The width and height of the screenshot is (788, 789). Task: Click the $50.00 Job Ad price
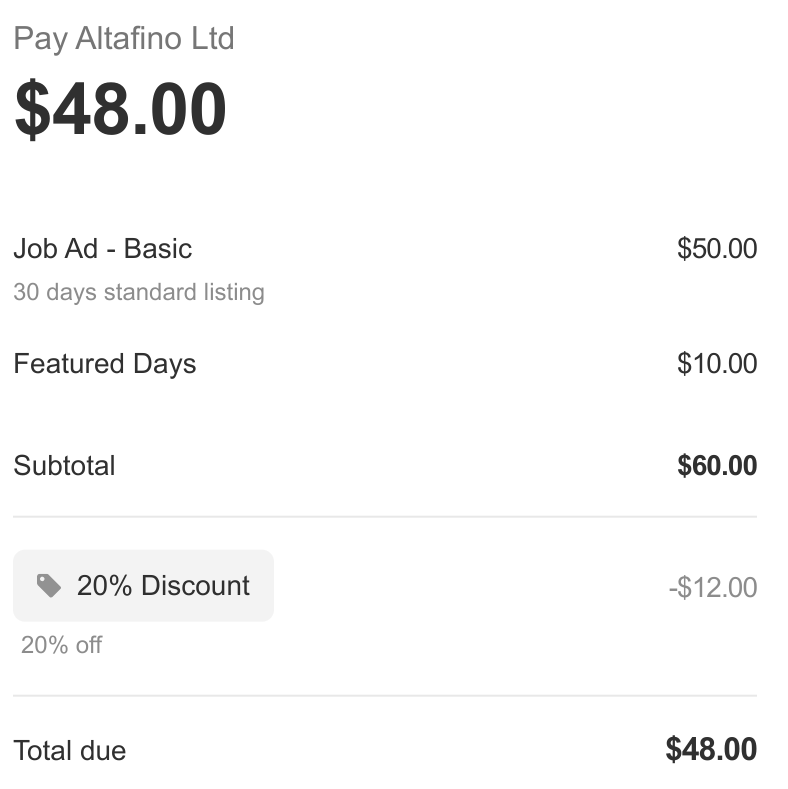pos(716,249)
